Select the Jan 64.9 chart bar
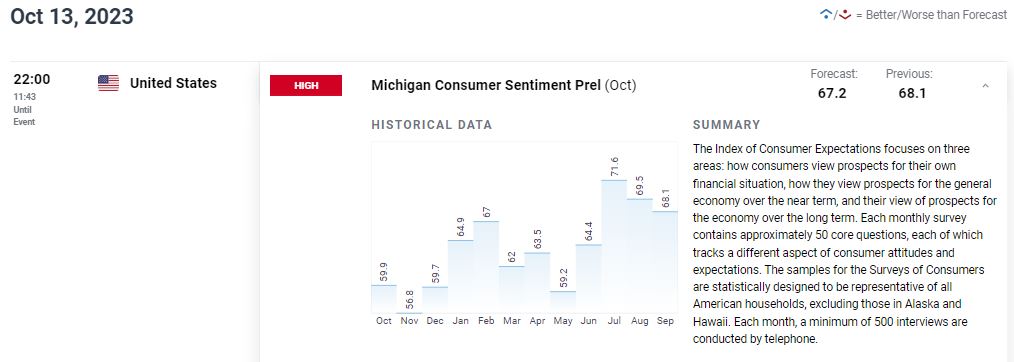Viewport: 1014px width, 362px height. pos(460,277)
